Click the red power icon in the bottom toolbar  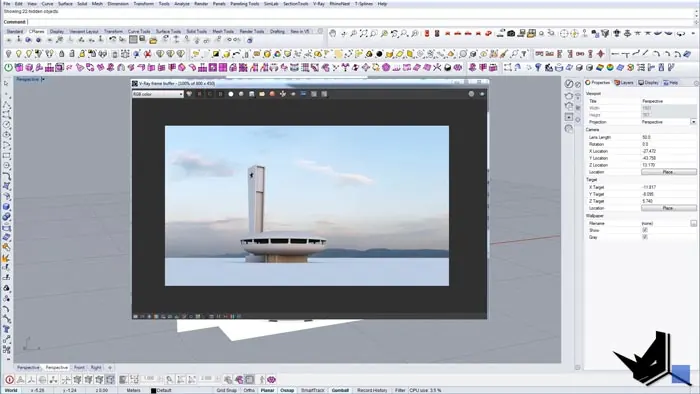pos(9,380)
